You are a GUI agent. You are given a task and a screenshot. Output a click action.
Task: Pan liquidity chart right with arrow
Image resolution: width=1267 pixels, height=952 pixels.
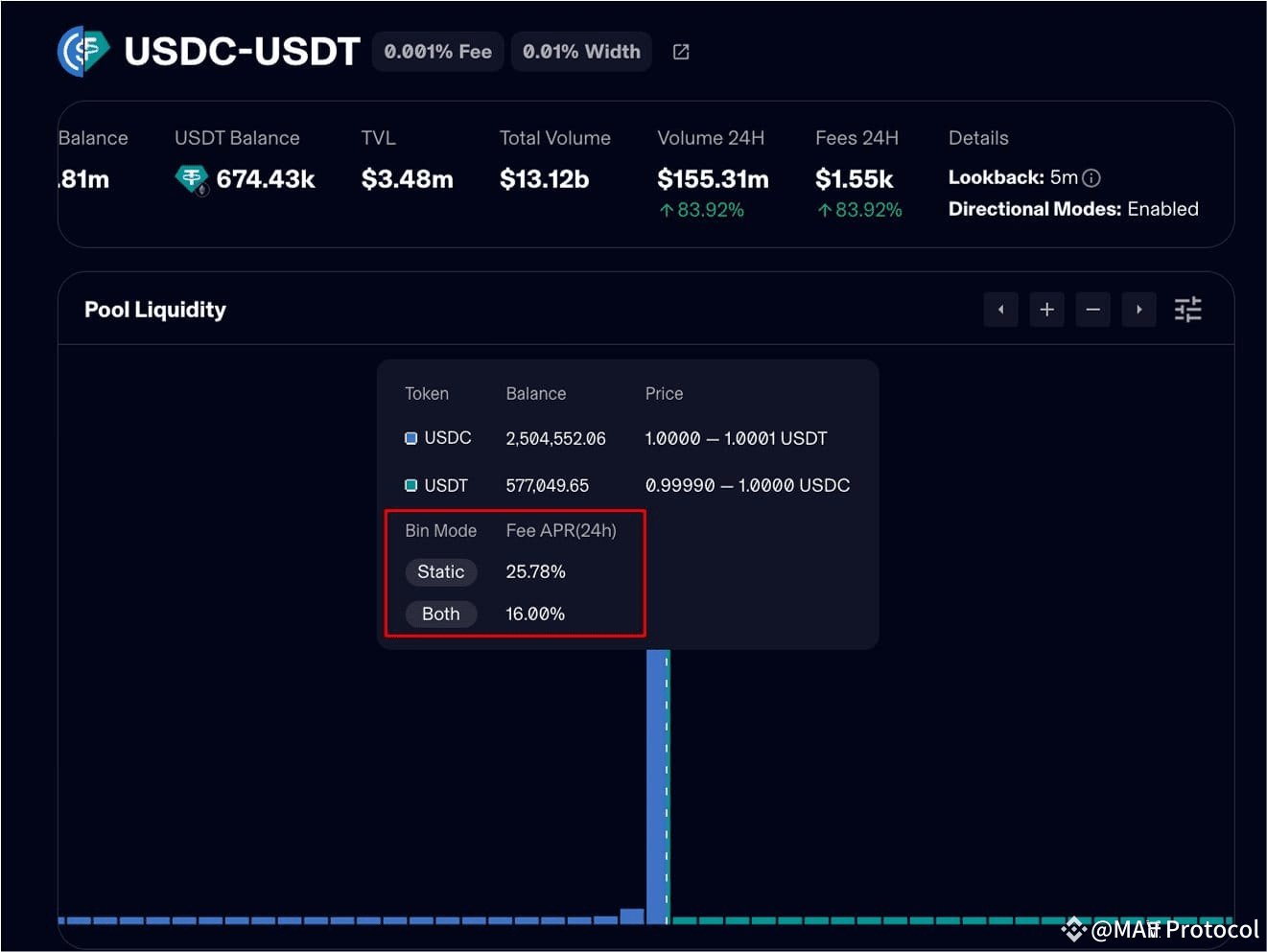coord(1138,310)
